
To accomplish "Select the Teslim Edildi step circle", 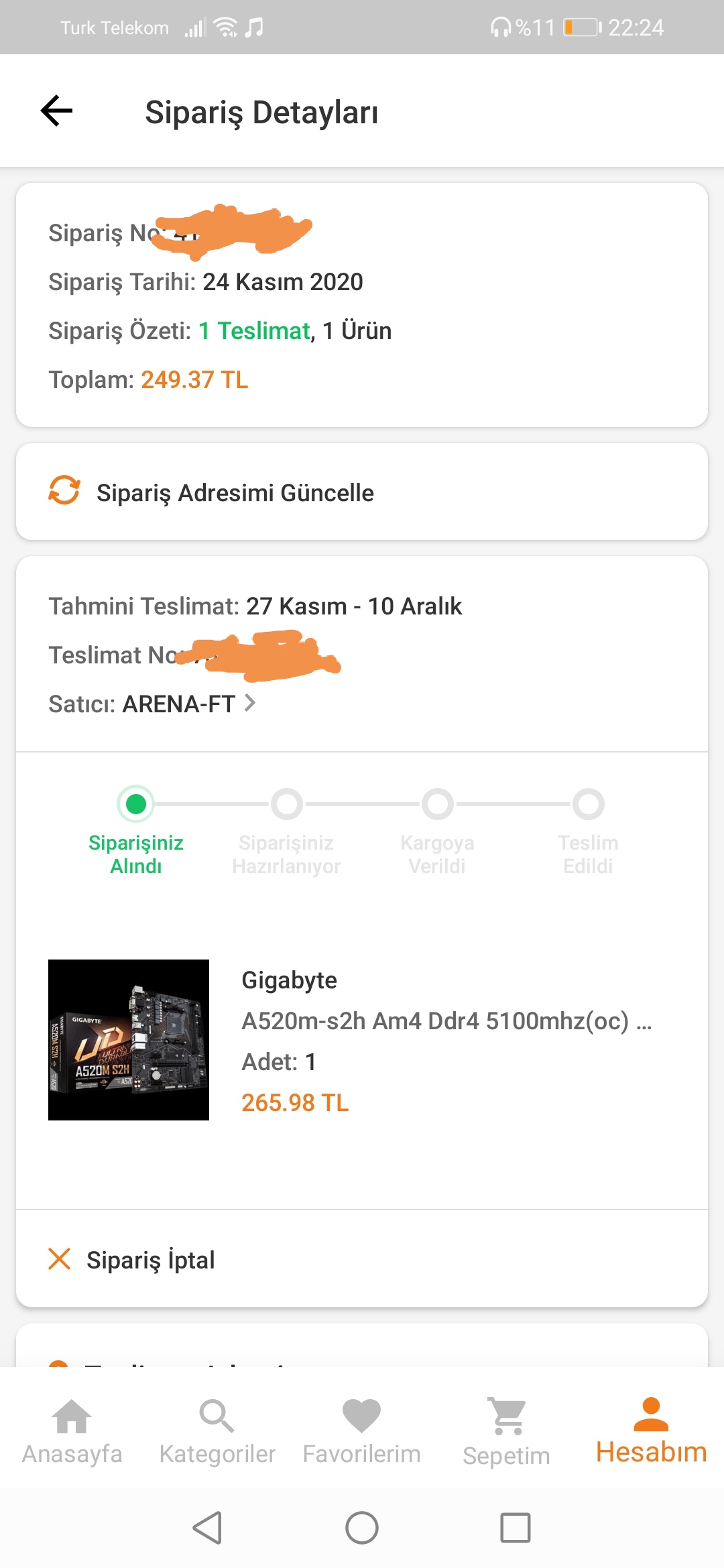I will click(589, 803).
